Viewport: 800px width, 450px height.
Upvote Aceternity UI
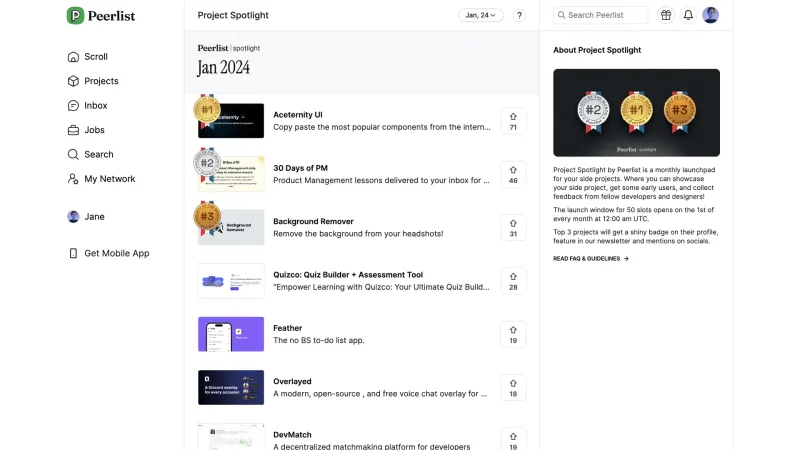[x=513, y=121]
